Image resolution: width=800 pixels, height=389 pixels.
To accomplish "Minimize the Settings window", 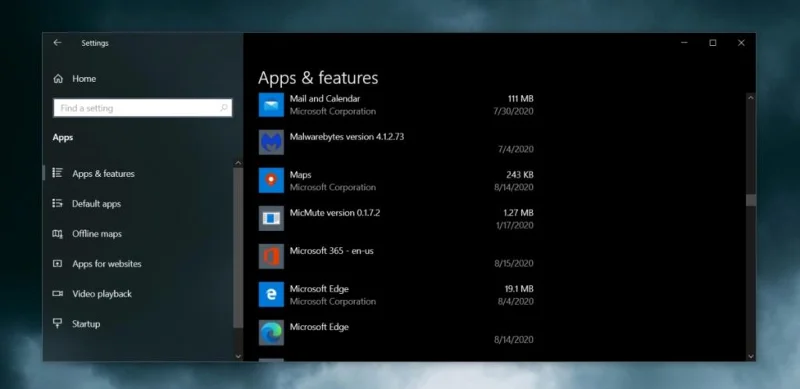I will coord(684,43).
